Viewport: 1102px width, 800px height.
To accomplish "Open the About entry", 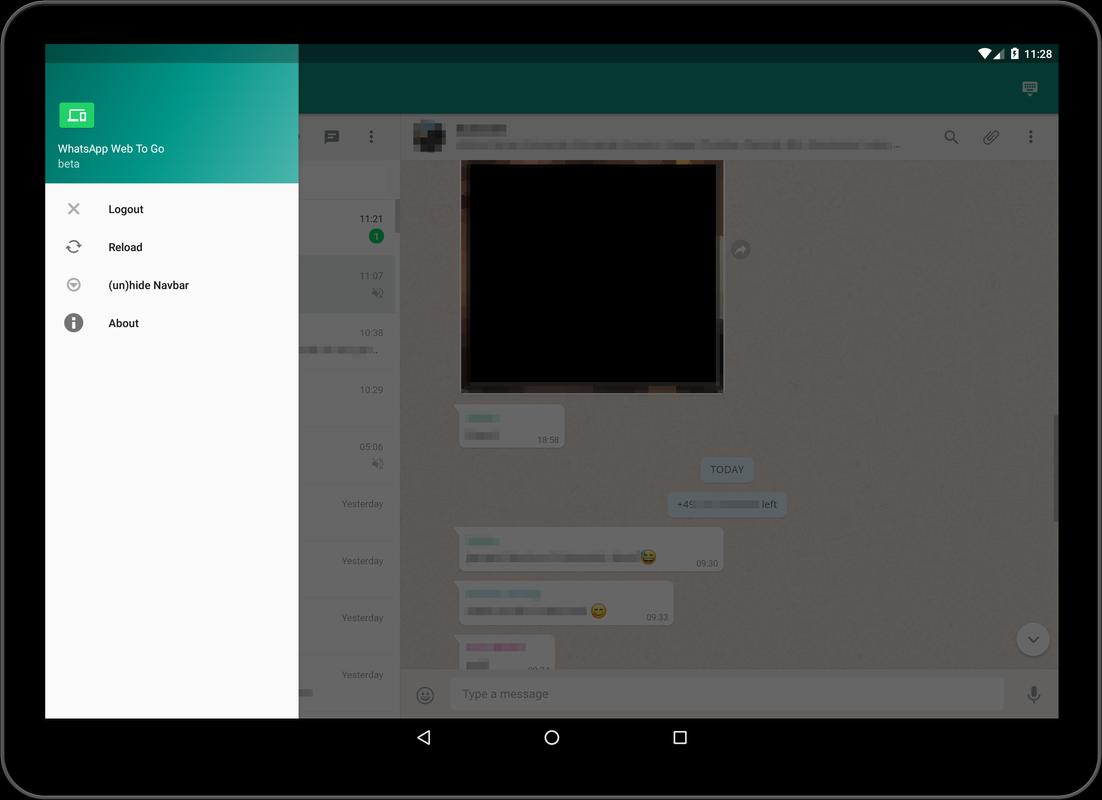I will [171, 323].
